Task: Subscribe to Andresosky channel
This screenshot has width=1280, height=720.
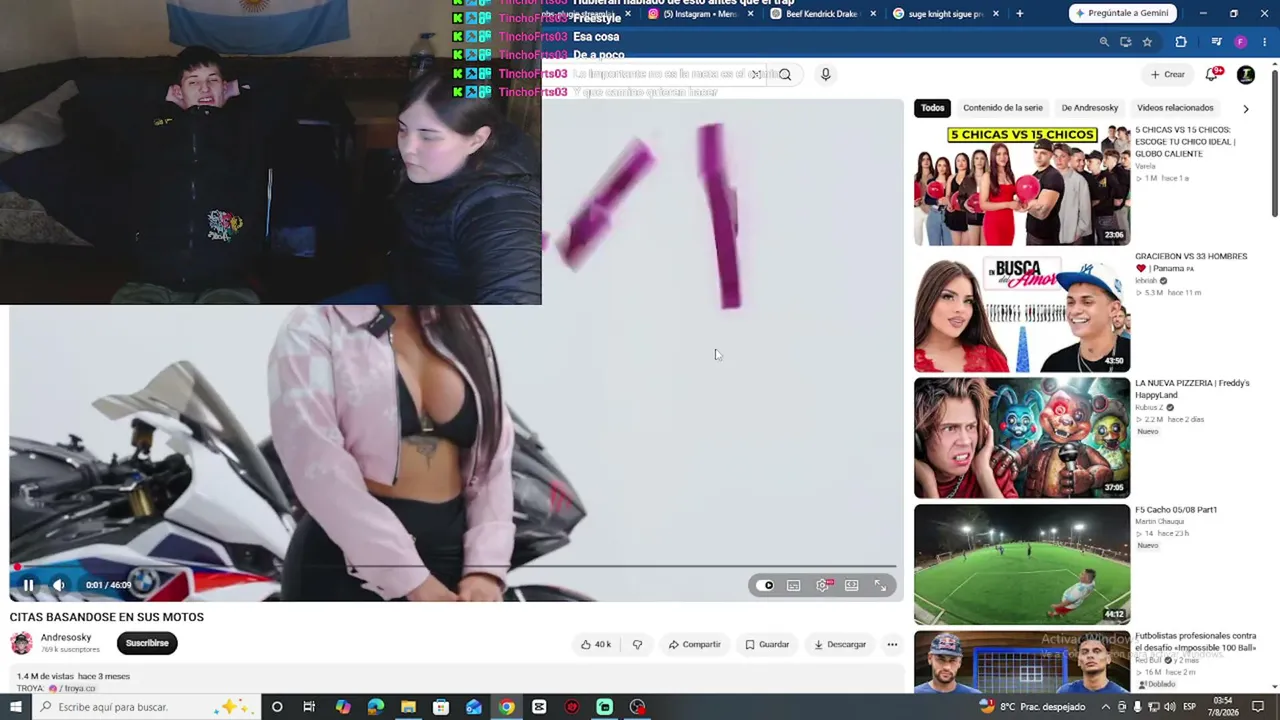Action: tap(147, 643)
